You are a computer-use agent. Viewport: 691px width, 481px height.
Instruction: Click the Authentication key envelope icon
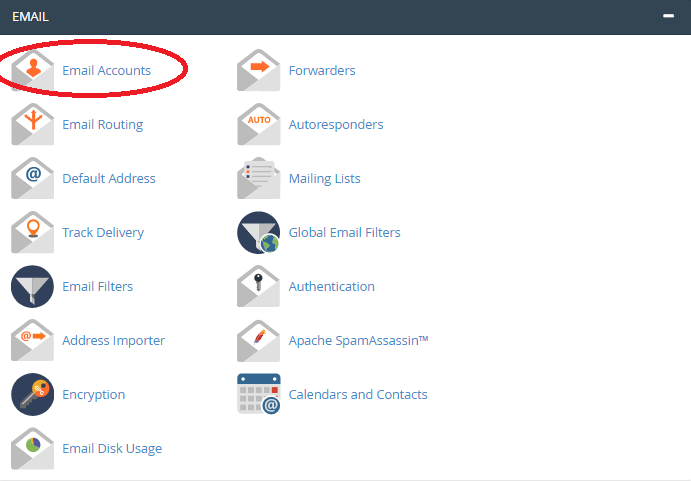259,286
